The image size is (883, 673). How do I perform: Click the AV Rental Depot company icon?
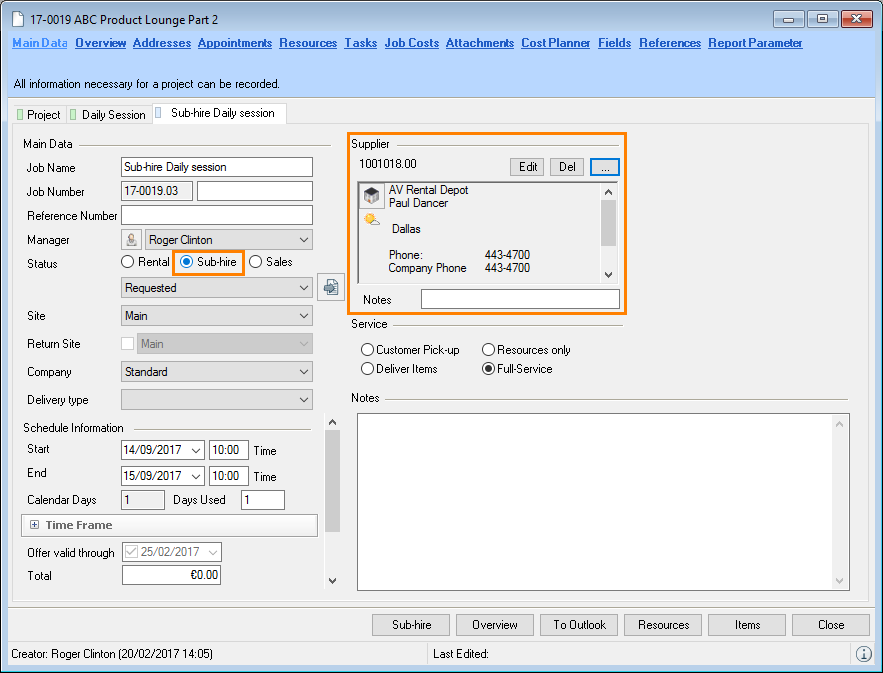click(x=372, y=196)
